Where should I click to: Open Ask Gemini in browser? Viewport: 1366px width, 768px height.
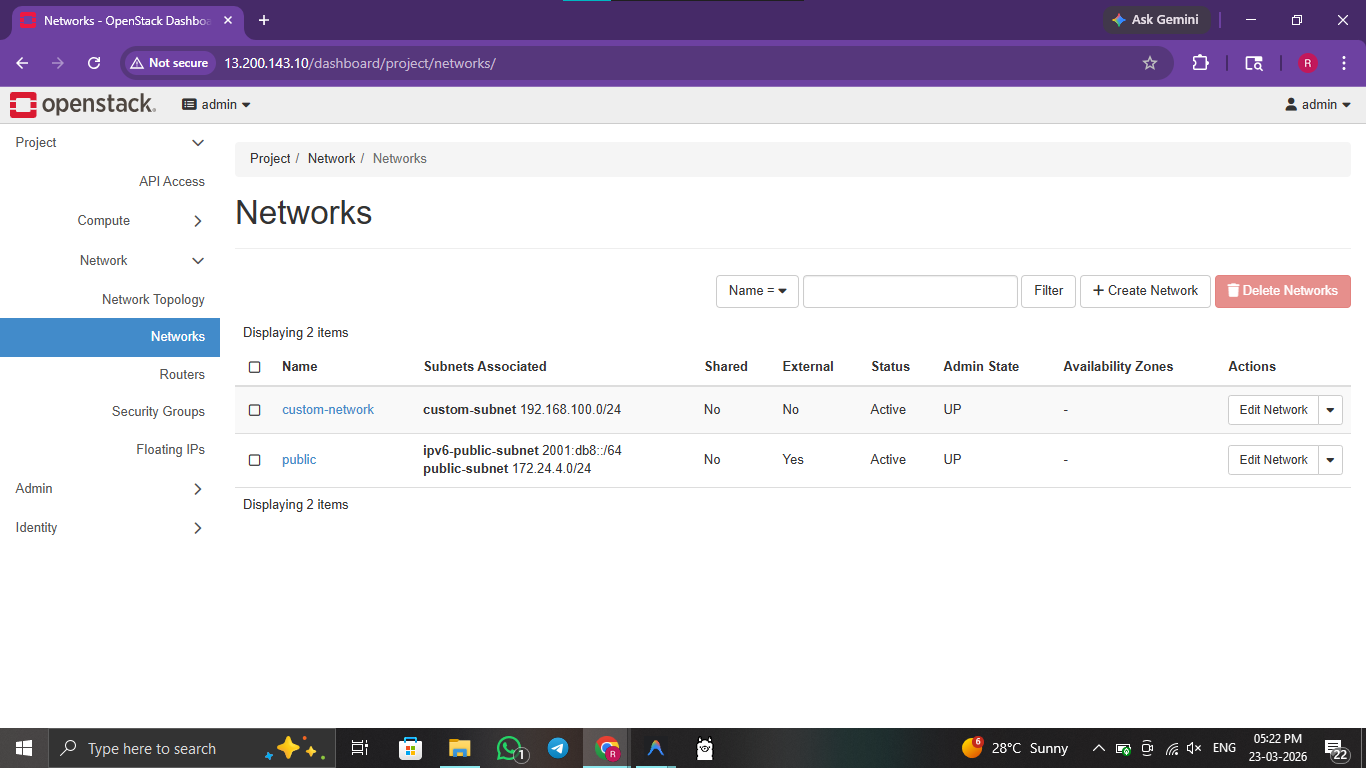coord(1156,20)
